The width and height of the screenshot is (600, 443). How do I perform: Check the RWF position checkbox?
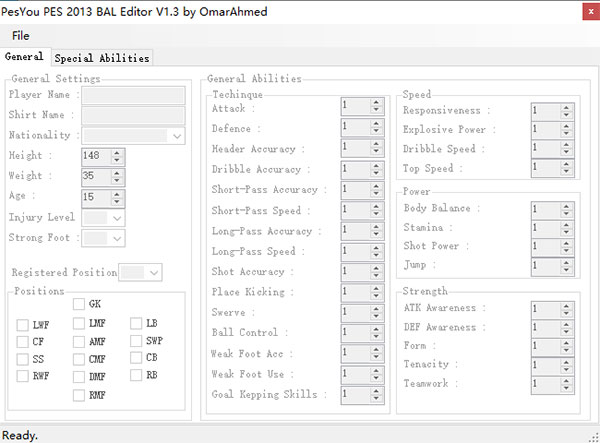pyautogui.click(x=23, y=376)
